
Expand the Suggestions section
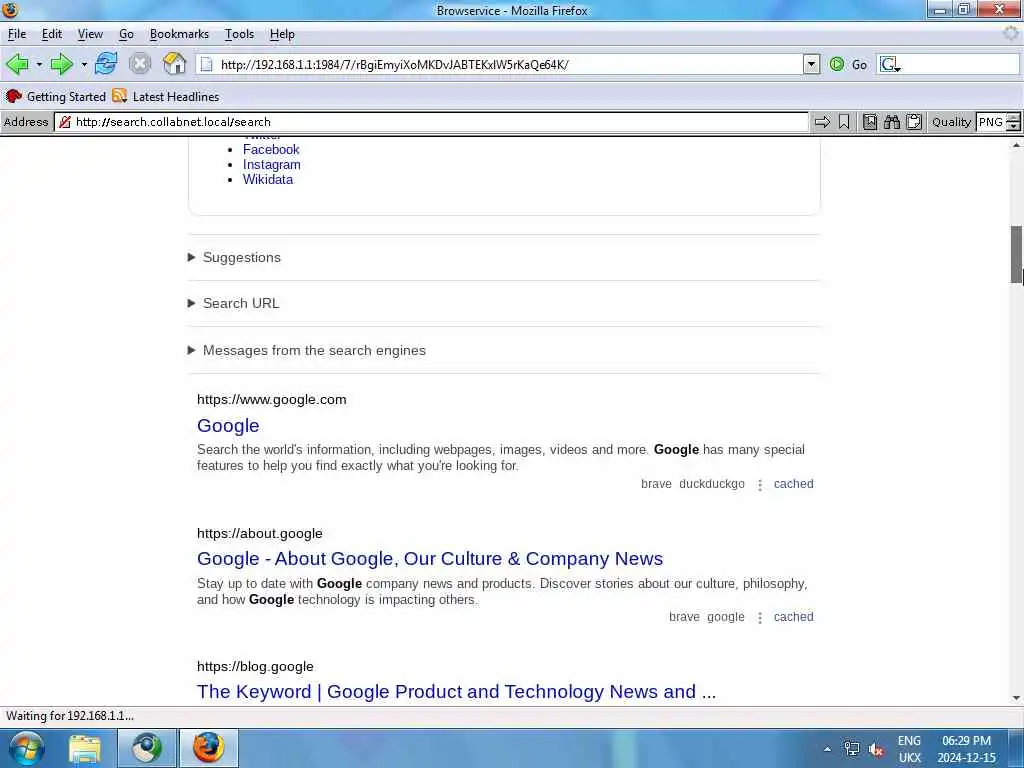pos(234,257)
